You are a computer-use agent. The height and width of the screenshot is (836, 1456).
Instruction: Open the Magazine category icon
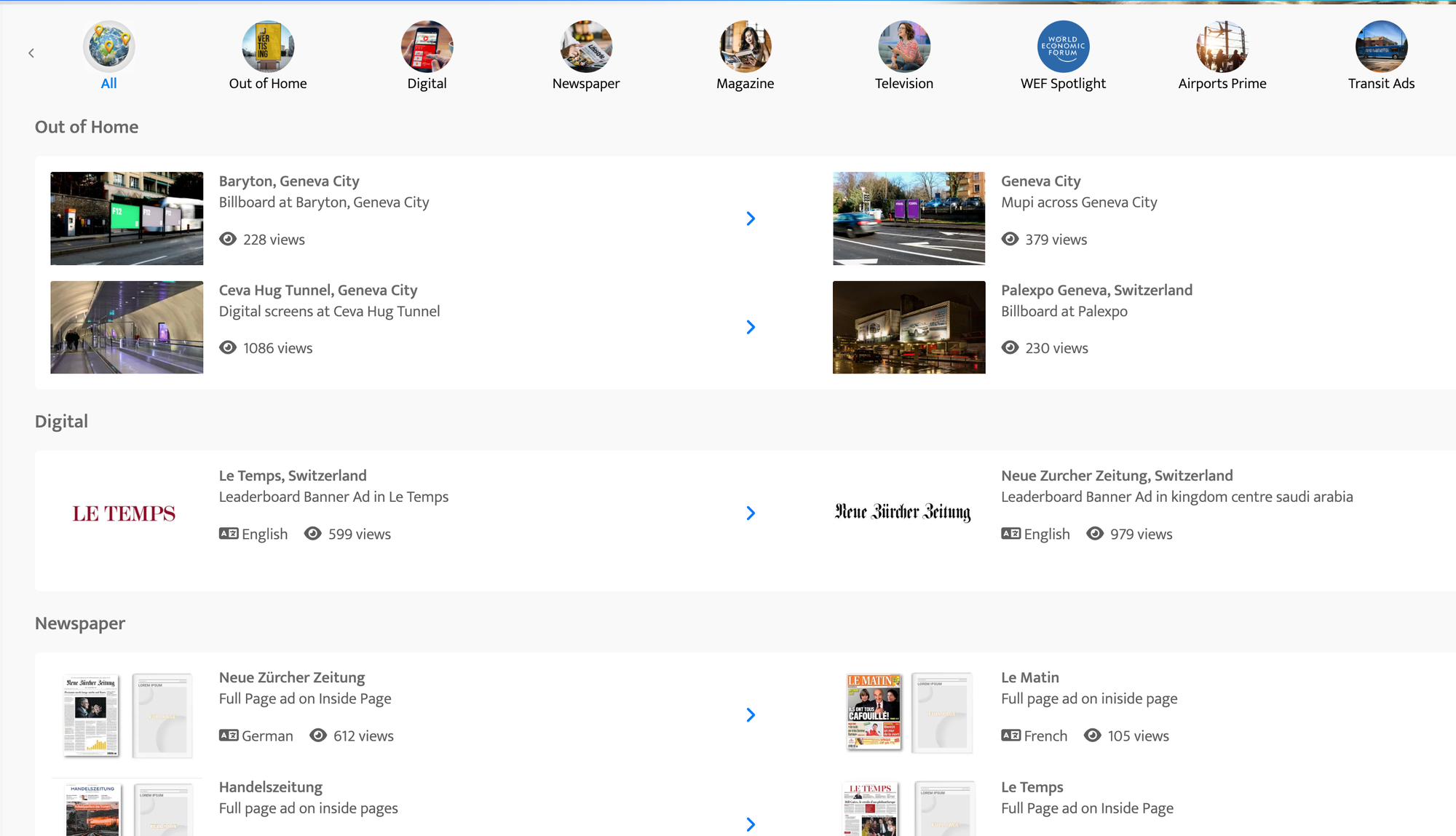(x=745, y=47)
